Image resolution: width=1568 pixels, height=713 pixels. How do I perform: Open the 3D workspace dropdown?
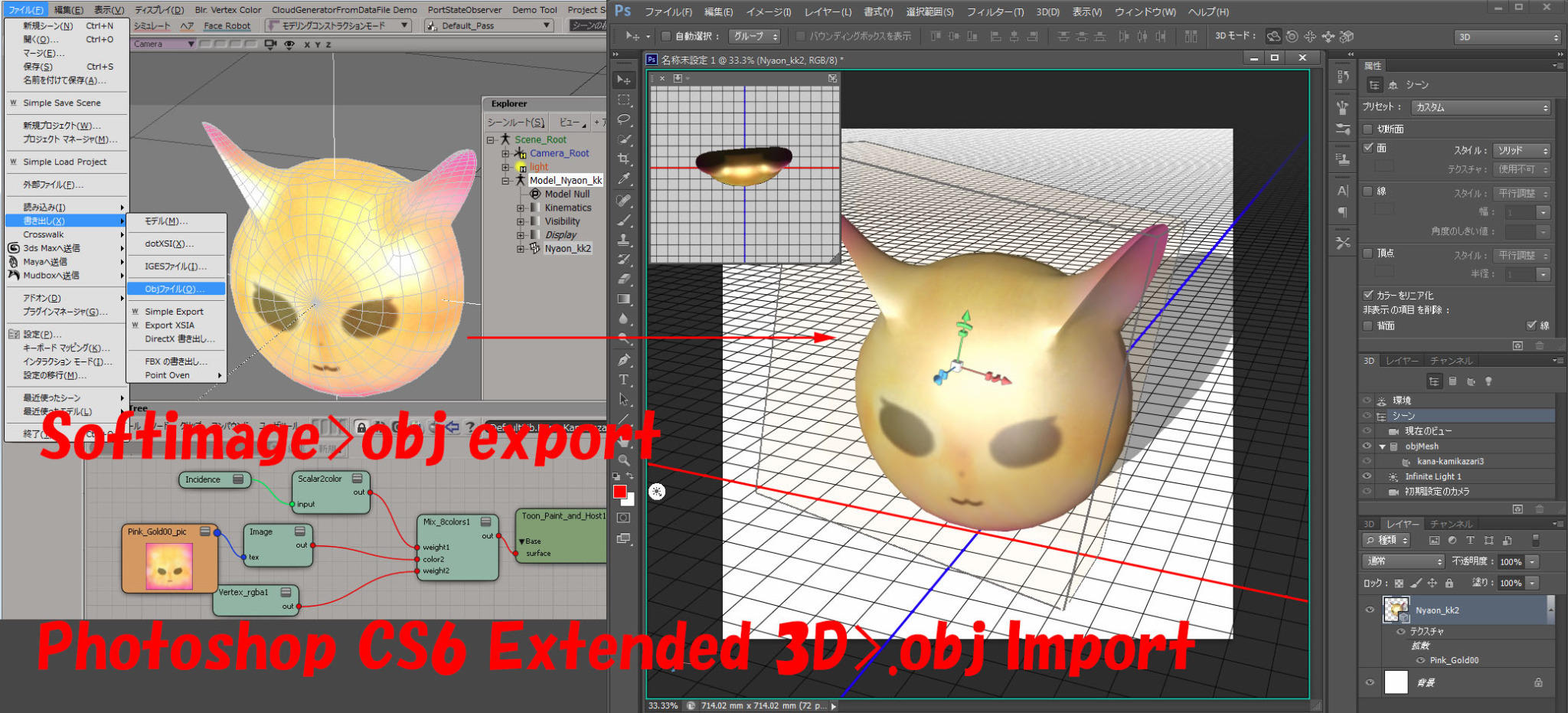[x=1508, y=37]
